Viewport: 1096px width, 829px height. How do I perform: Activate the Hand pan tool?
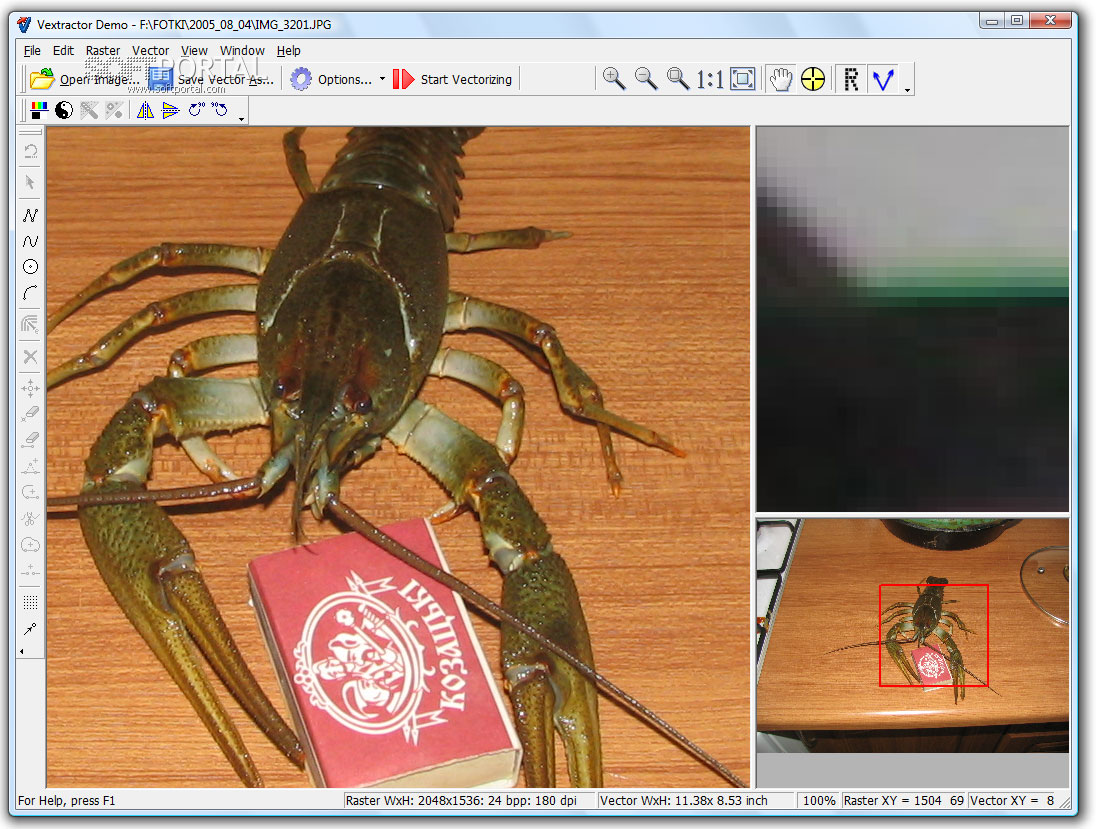click(781, 79)
